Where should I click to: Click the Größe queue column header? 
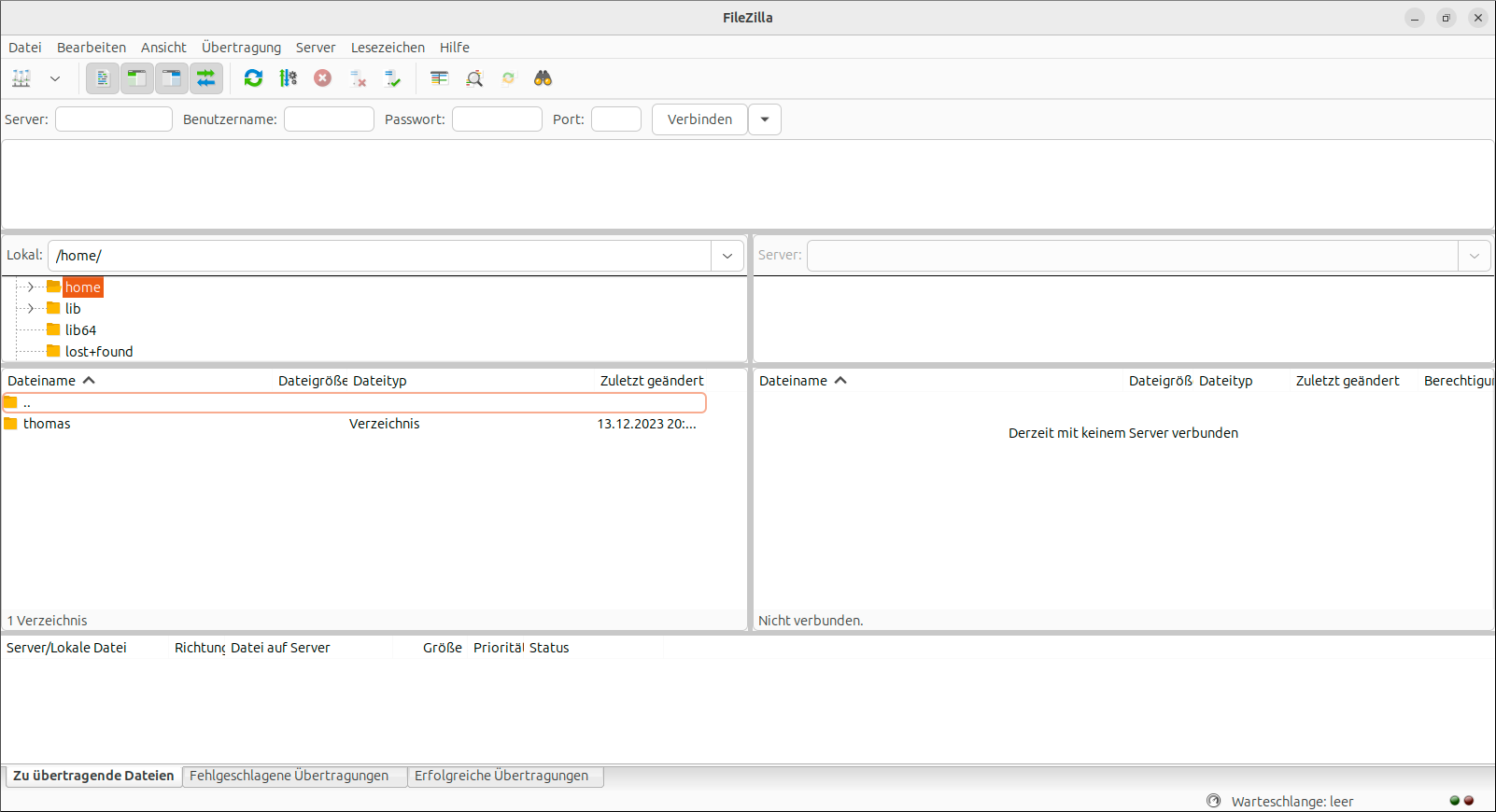(443, 648)
